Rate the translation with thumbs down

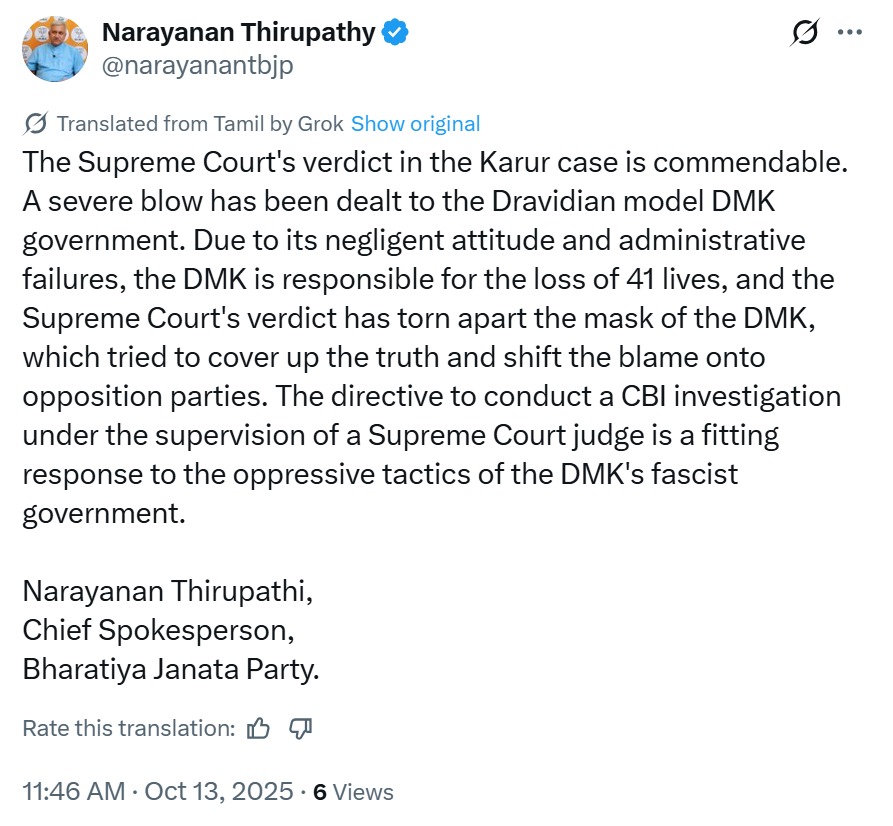coord(301,728)
